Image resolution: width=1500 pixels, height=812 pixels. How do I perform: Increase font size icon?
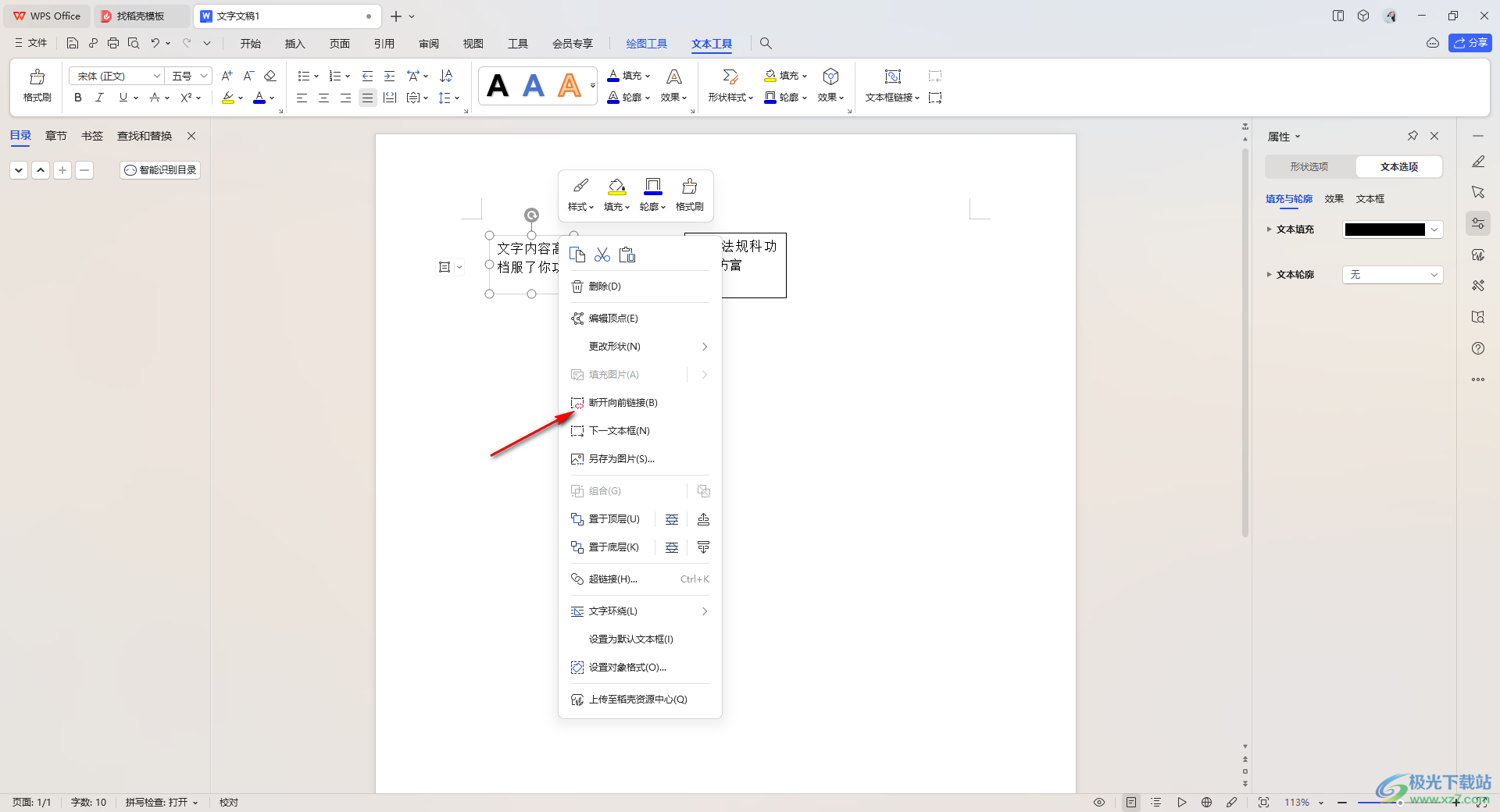pos(227,76)
